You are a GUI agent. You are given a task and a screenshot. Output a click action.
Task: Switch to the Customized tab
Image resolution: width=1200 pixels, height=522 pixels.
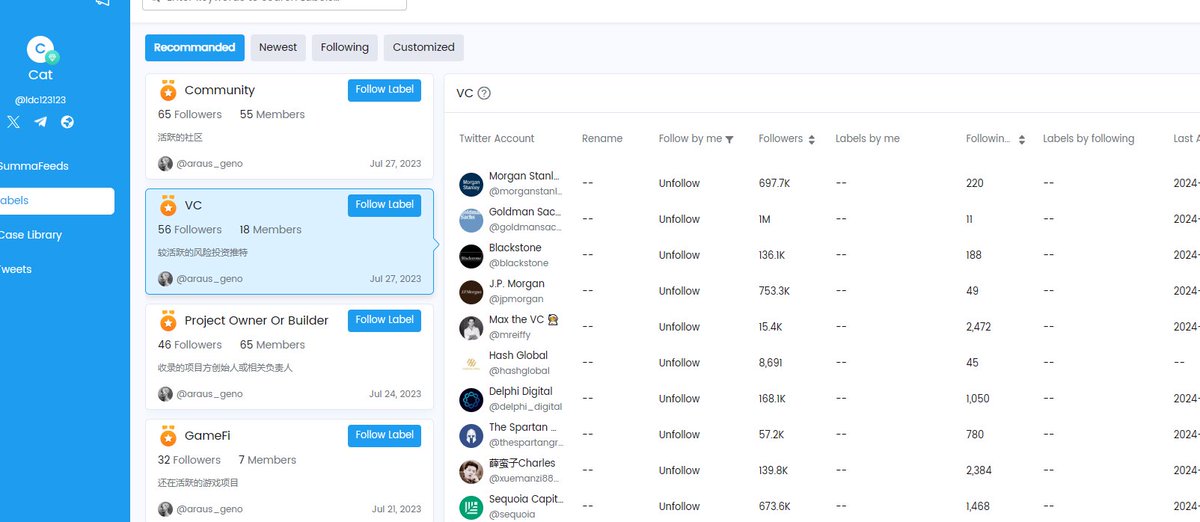(x=423, y=47)
